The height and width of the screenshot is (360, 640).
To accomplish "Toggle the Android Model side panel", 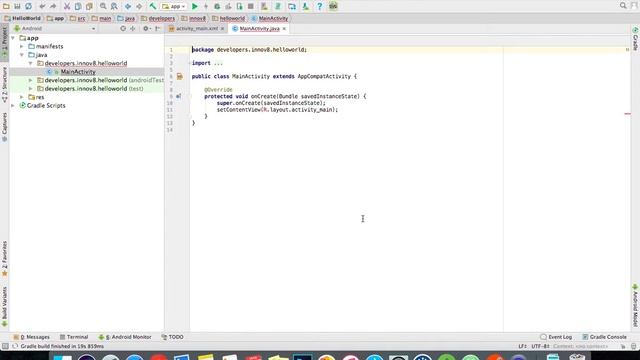I will (x=636, y=306).
